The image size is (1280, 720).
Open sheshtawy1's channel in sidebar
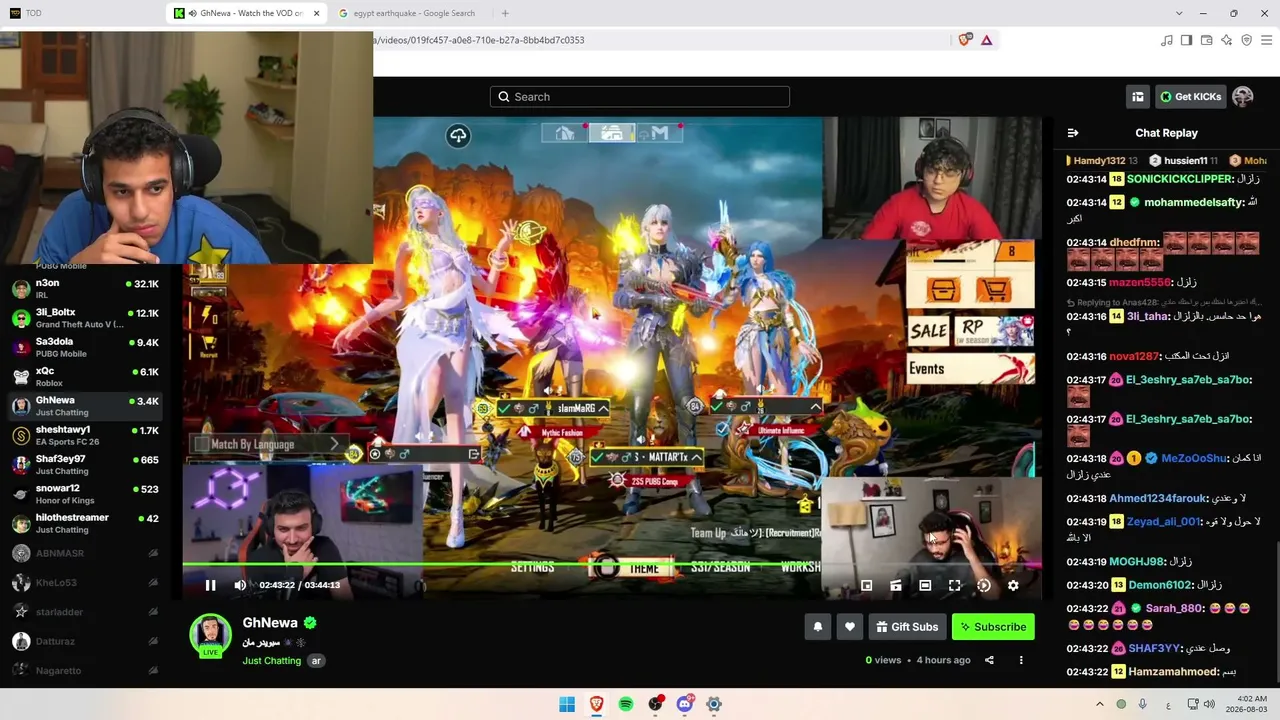[85, 435]
